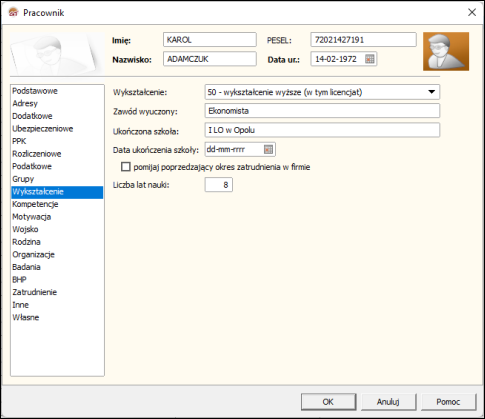Viewport: 485px width, 419px height.
Task: Open the Kompetencje section
Action: coord(35,204)
